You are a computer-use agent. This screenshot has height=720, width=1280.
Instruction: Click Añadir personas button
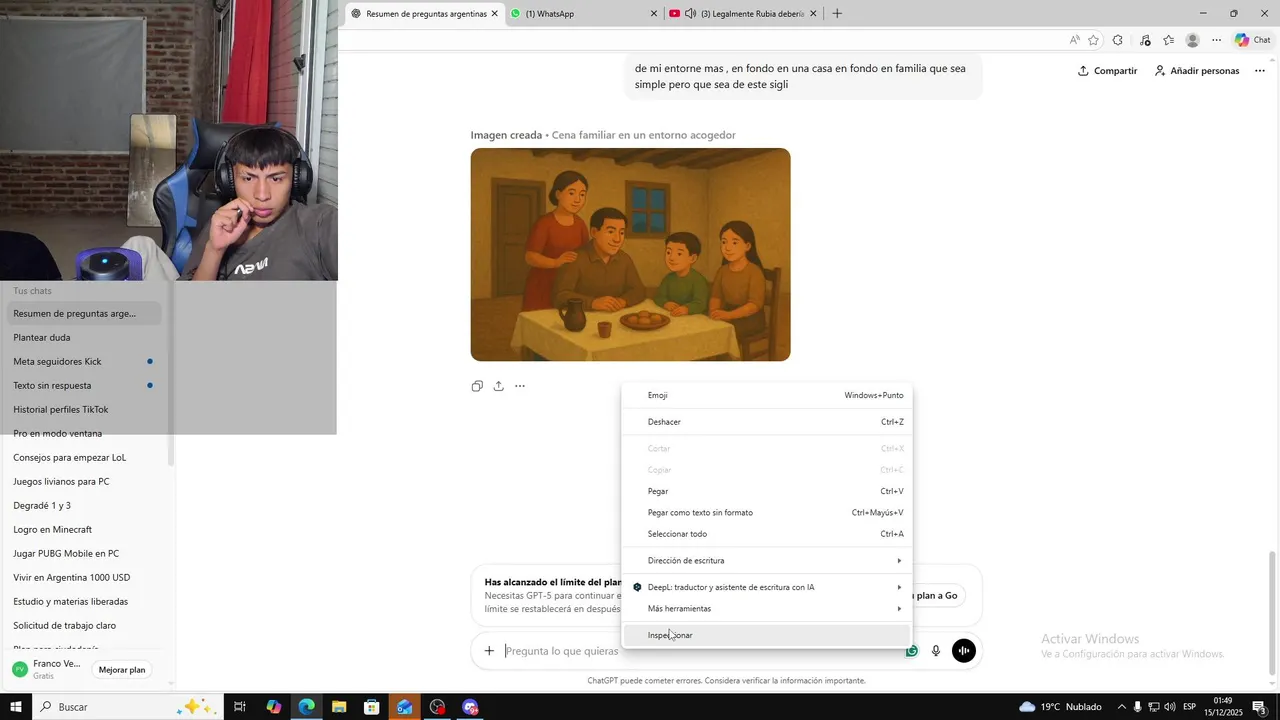click(1196, 71)
